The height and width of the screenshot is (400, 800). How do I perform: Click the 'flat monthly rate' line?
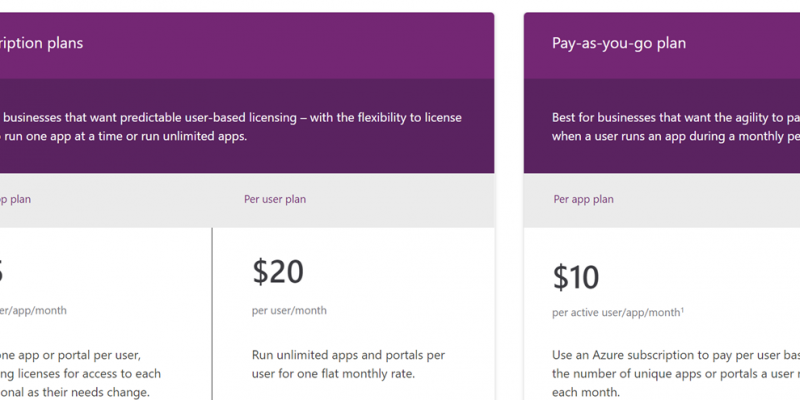tap(333, 373)
